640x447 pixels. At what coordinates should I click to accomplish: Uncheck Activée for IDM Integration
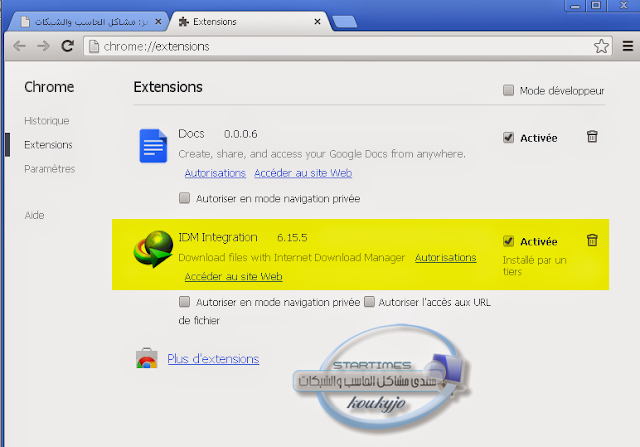(x=508, y=241)
